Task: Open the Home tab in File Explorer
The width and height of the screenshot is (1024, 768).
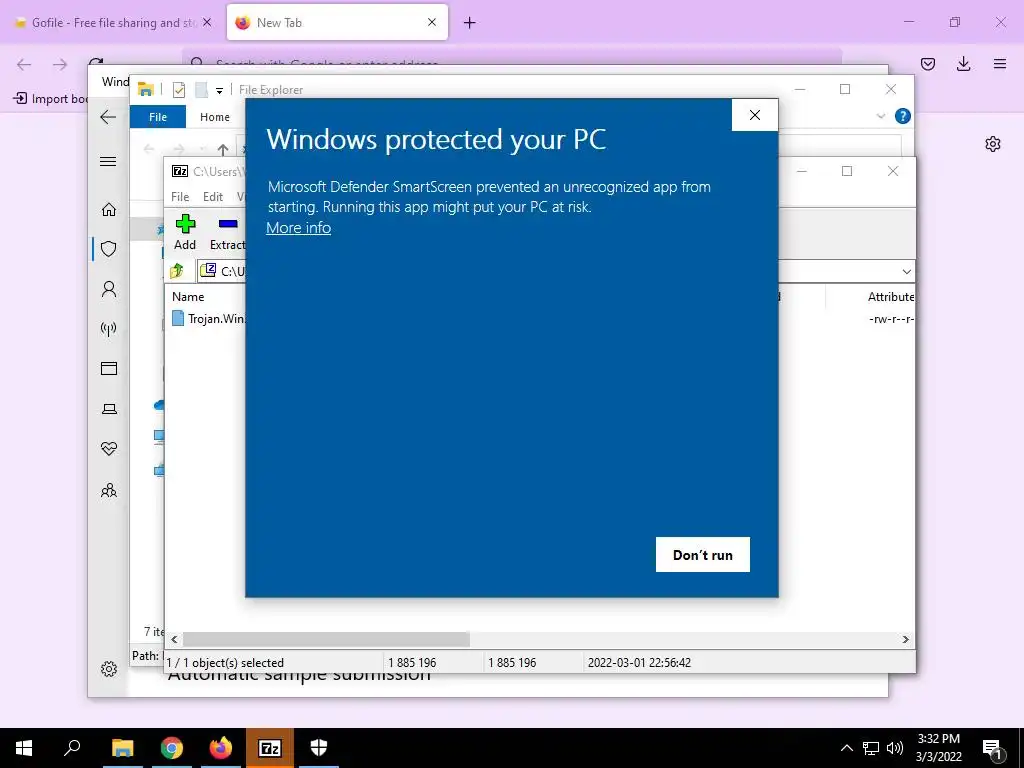Action: (215, 117)
